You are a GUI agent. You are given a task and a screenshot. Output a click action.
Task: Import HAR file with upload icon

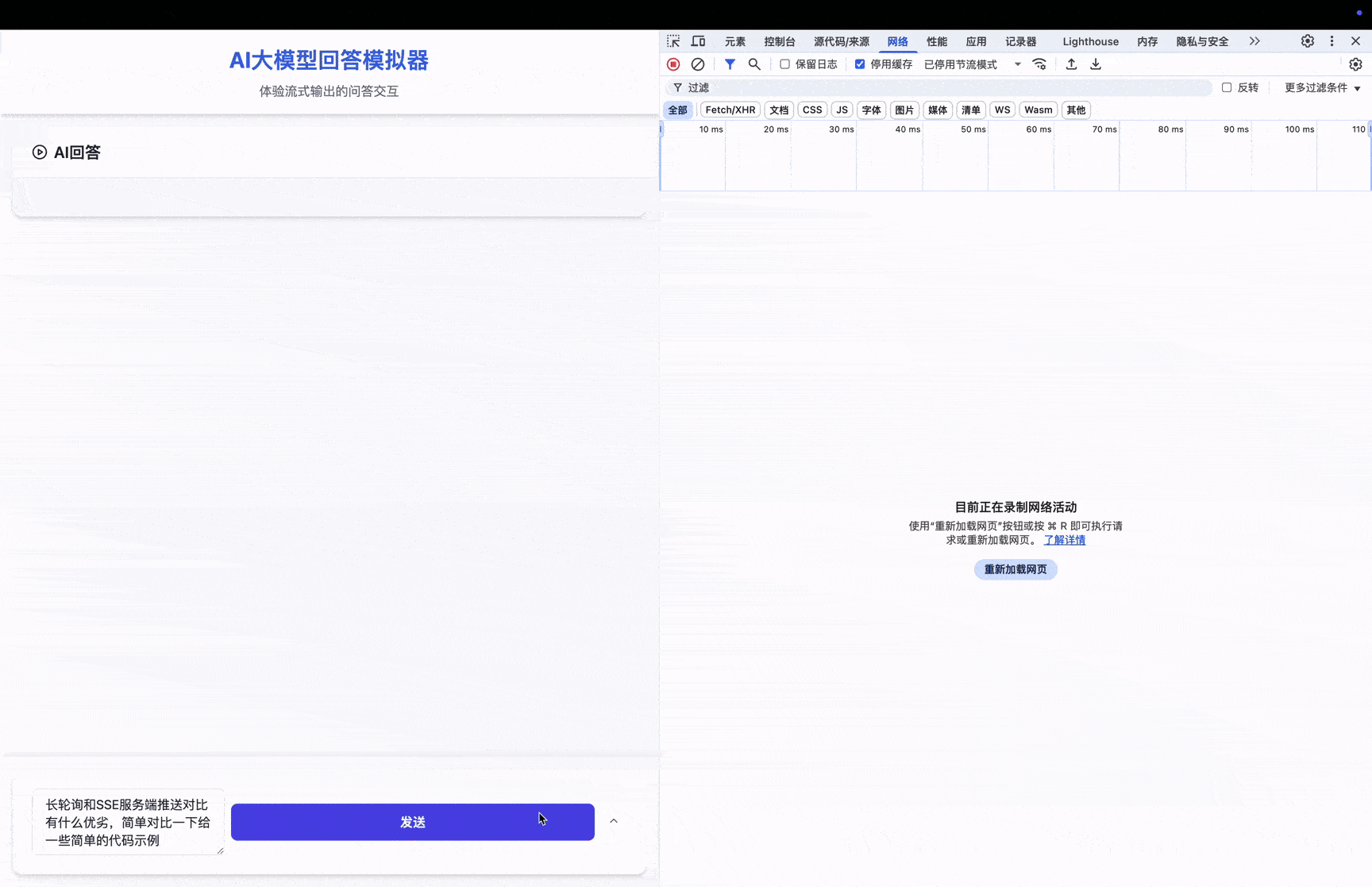[x=1071, y=64]
